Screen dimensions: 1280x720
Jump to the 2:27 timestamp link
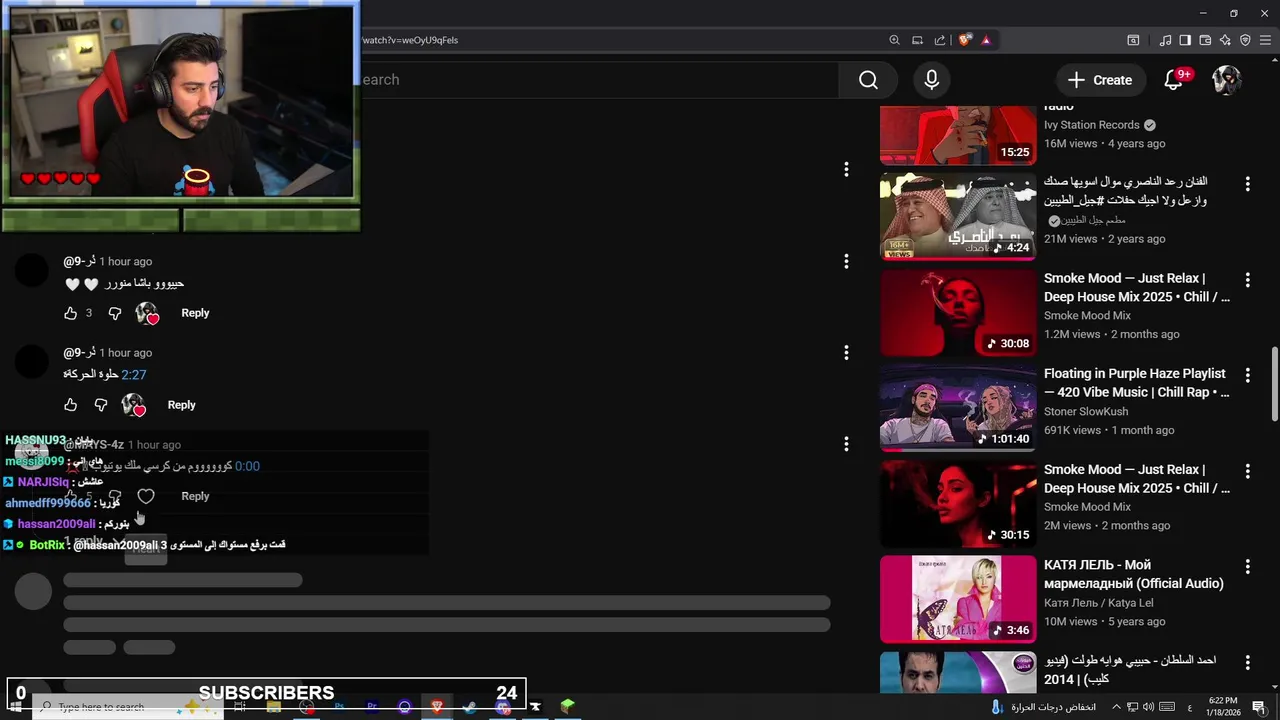click(134, 375)
